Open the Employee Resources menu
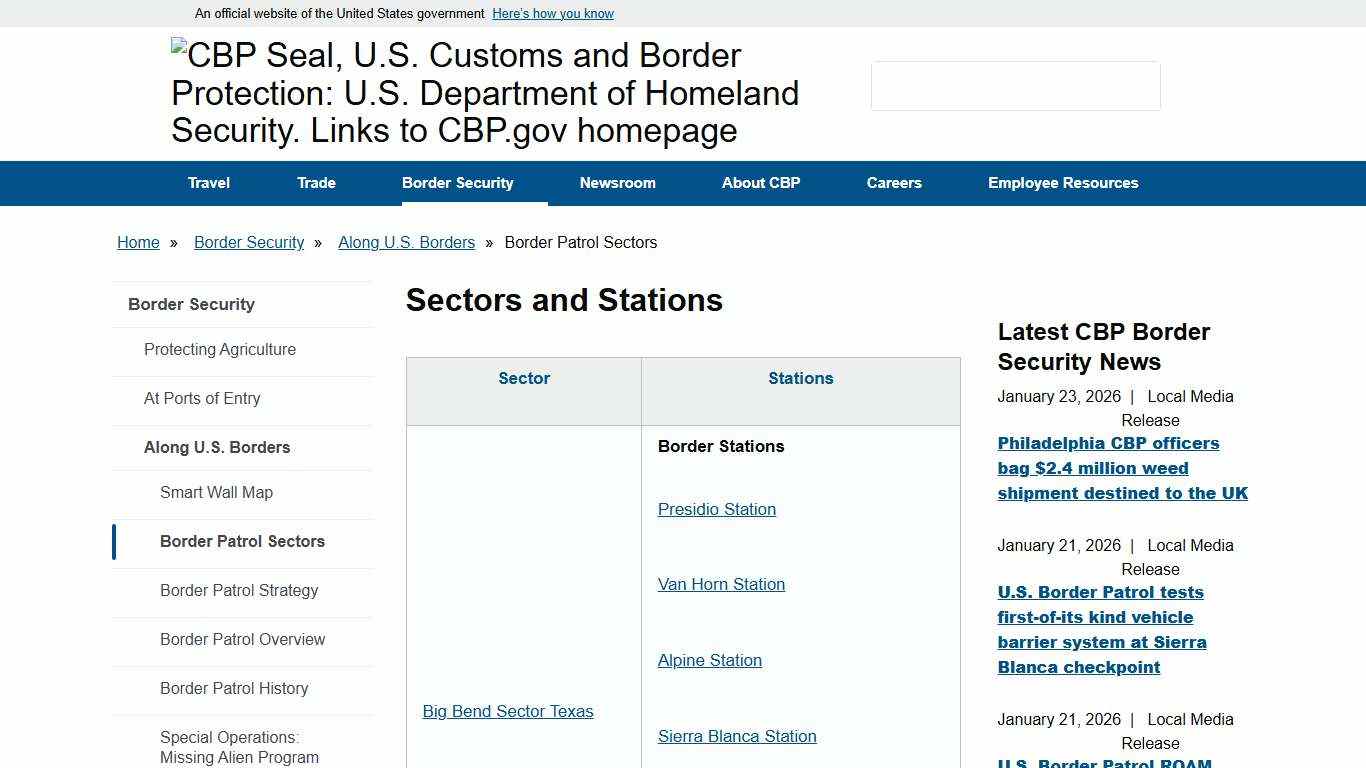 pyautogui.click(x=1063, y=183)
